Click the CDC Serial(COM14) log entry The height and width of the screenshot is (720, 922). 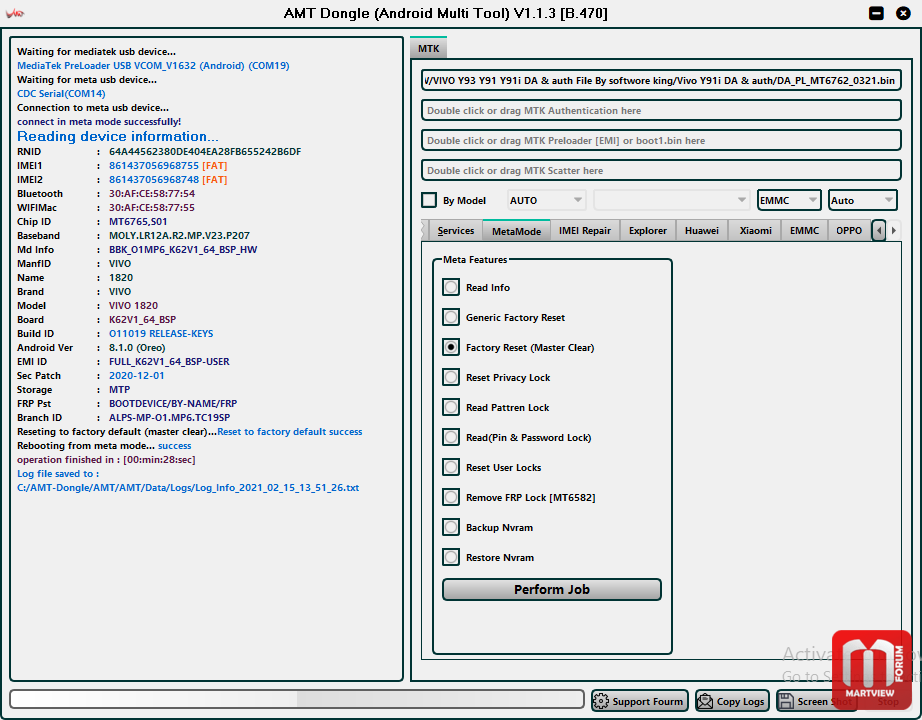pos(61,94)
